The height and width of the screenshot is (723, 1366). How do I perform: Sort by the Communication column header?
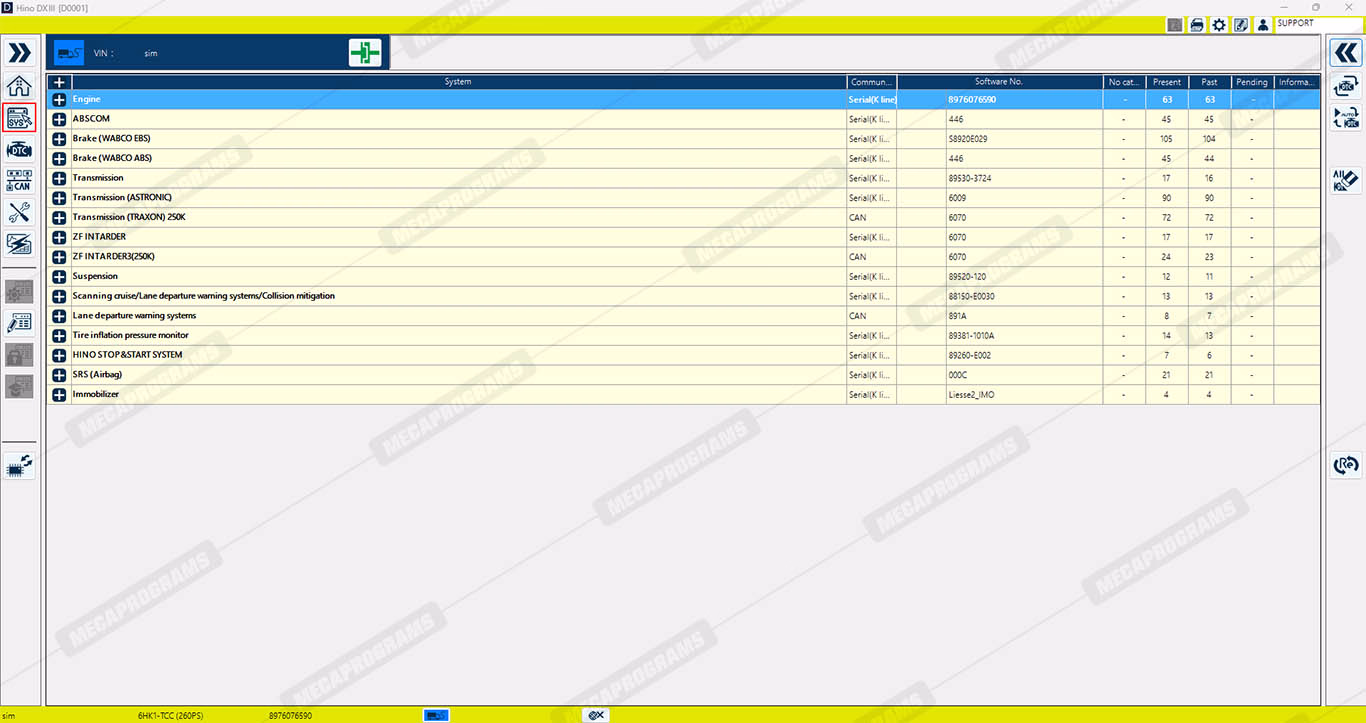tap(872, 82)
